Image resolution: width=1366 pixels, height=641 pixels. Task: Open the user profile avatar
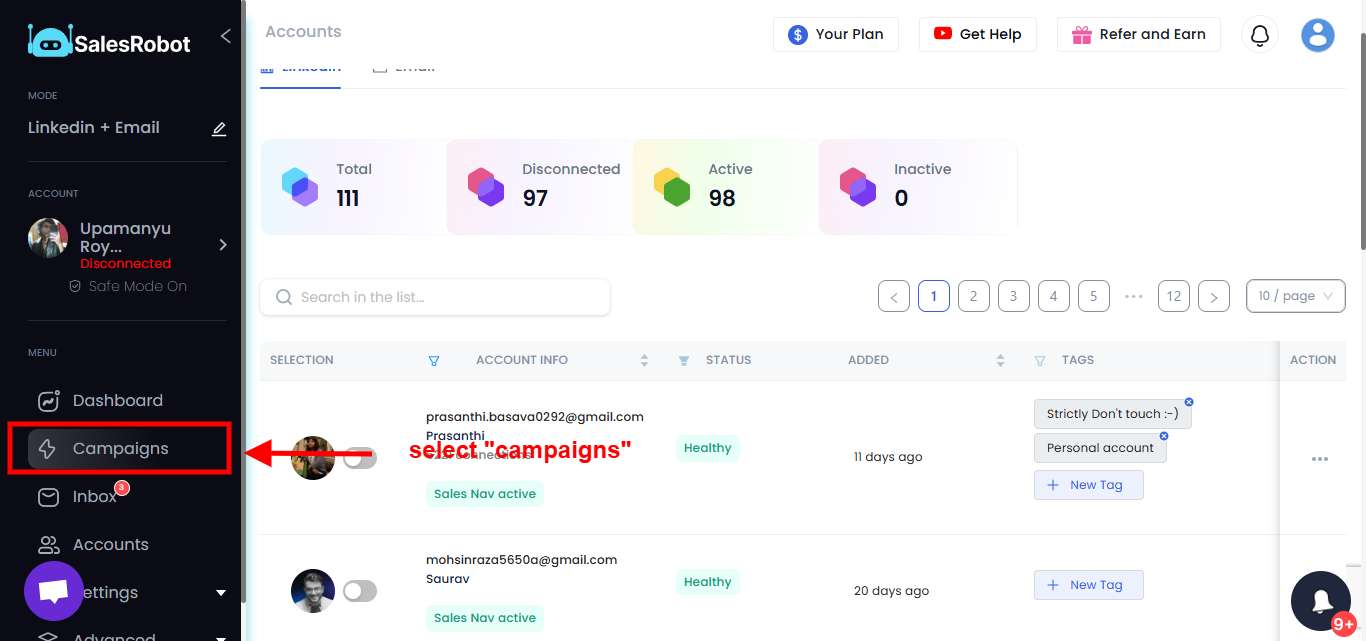1318,35
